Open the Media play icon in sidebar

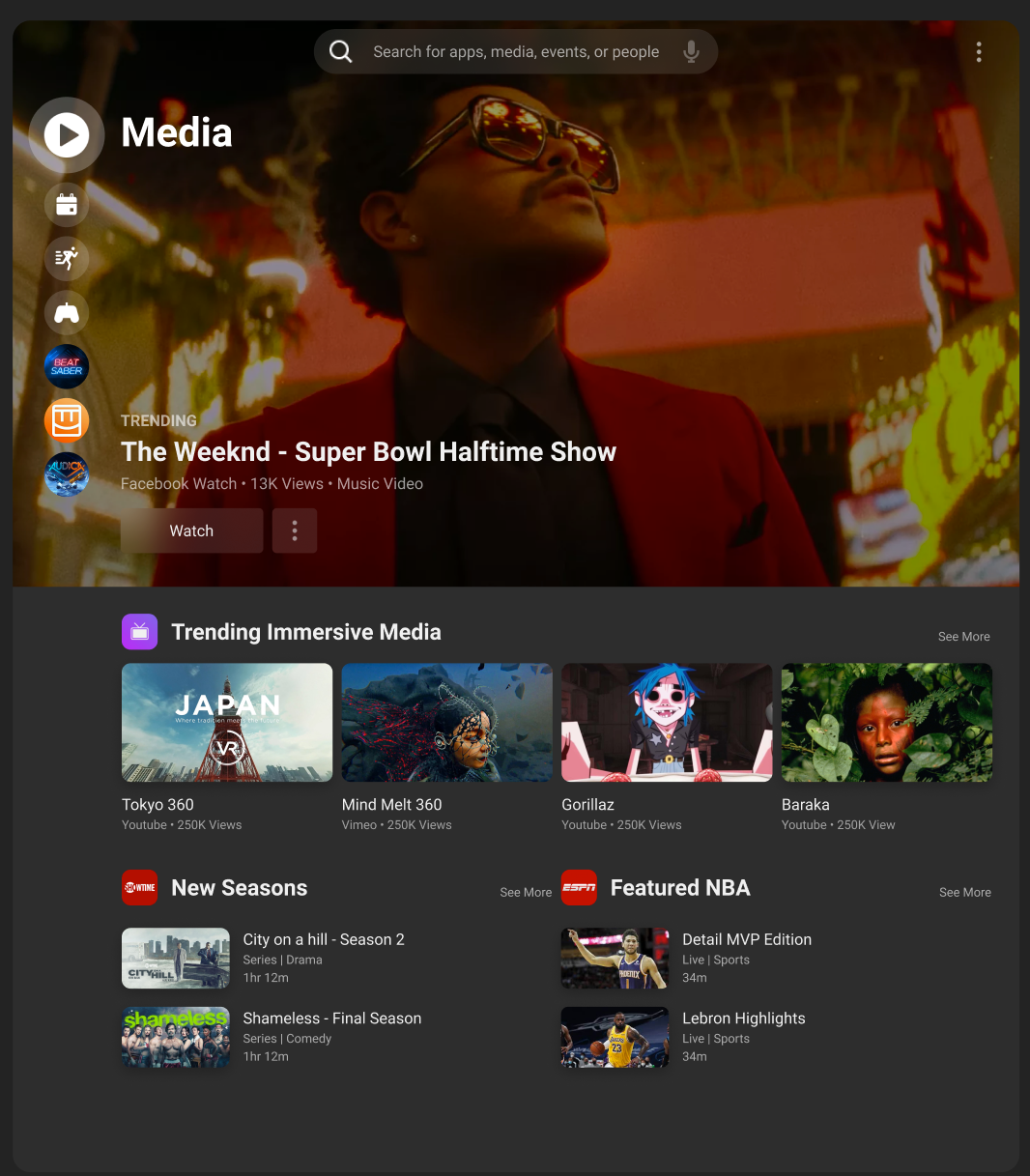pyautogui.click(x=67, y=135)
